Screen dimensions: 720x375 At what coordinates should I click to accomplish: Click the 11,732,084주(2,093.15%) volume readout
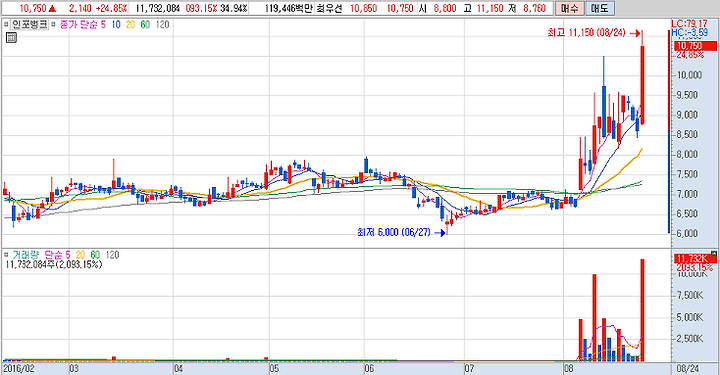pos(54,264)
